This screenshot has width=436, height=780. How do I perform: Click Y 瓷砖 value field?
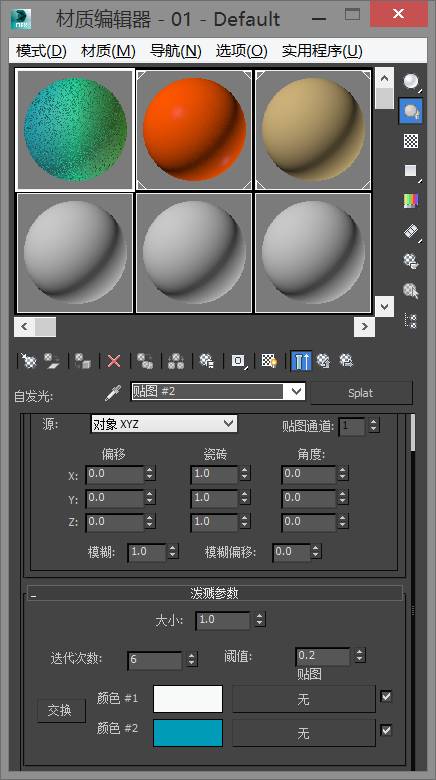tap(214, 497)
